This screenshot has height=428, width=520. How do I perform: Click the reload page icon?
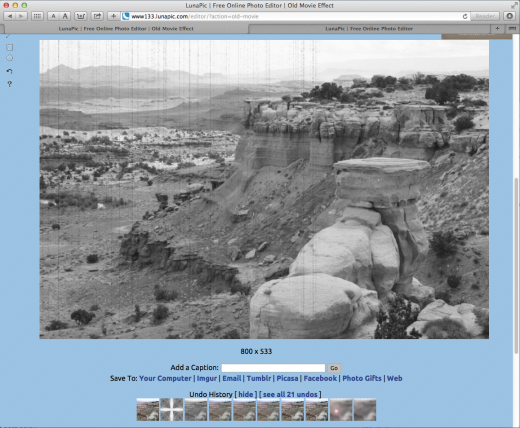[x=465, y=16]
